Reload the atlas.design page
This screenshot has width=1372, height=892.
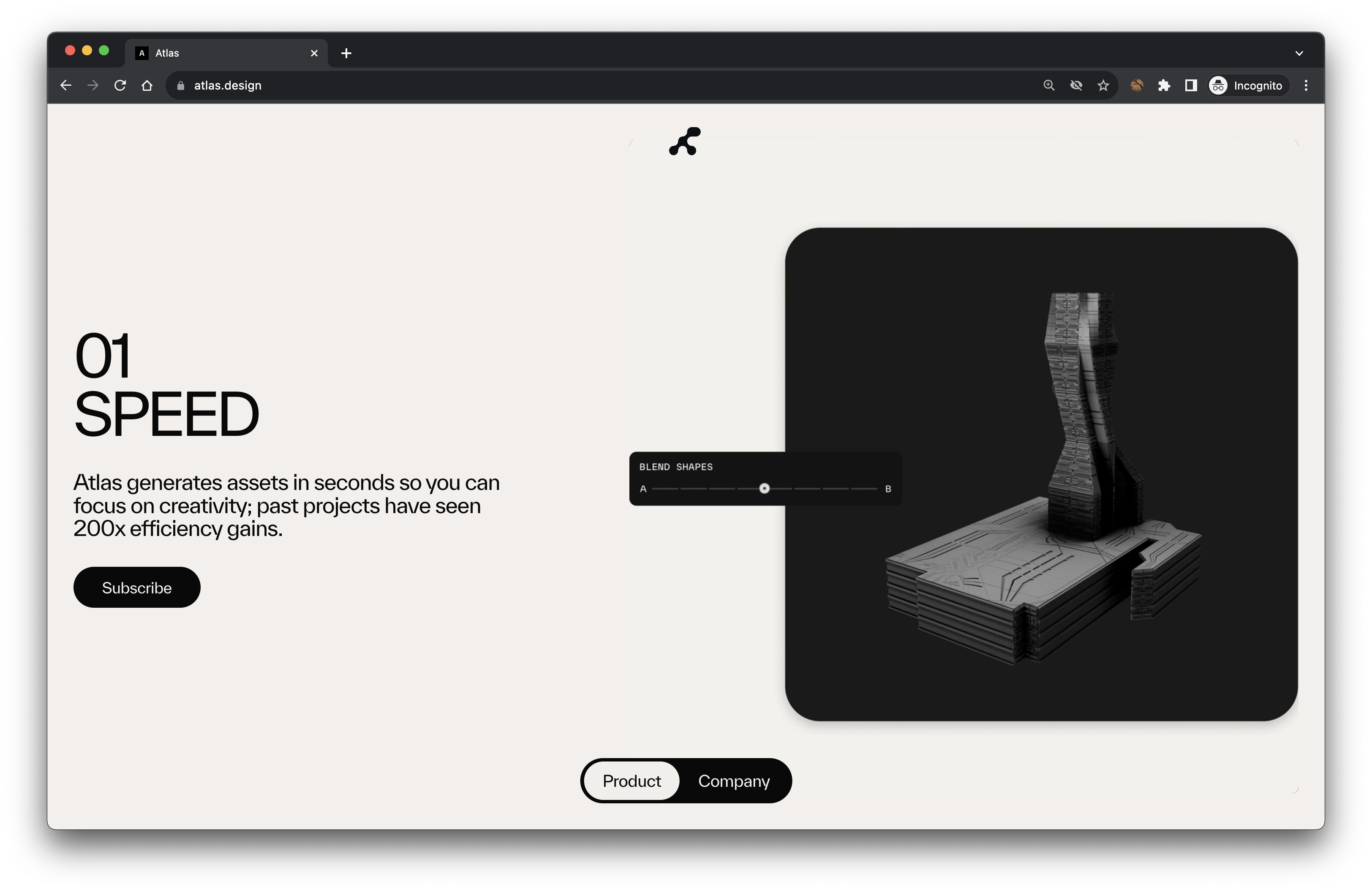tap(120, 85)
